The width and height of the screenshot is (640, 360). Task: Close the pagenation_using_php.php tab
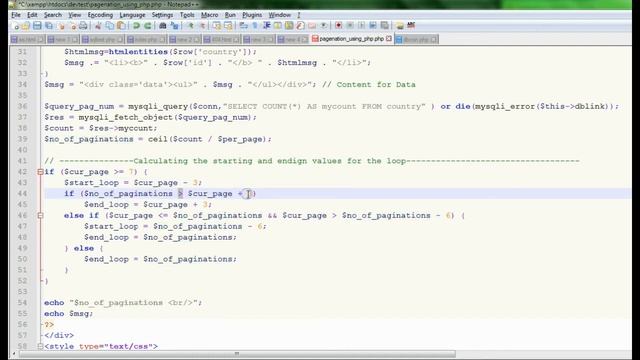coord(389,39)
